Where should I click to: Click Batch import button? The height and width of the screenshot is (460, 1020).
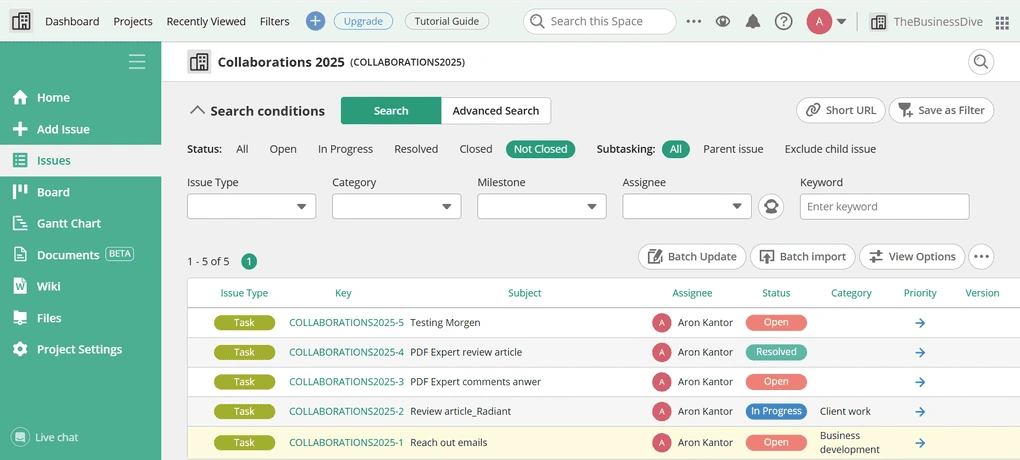click(803, 256)
